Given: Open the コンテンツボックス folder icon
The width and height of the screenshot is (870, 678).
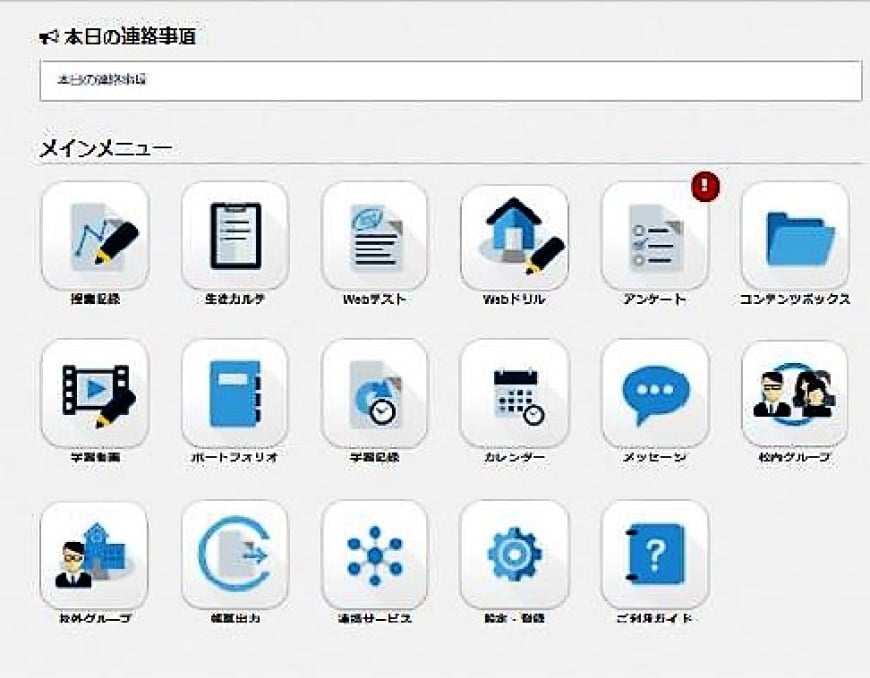Looking at the screenshot, I should 795,235.
